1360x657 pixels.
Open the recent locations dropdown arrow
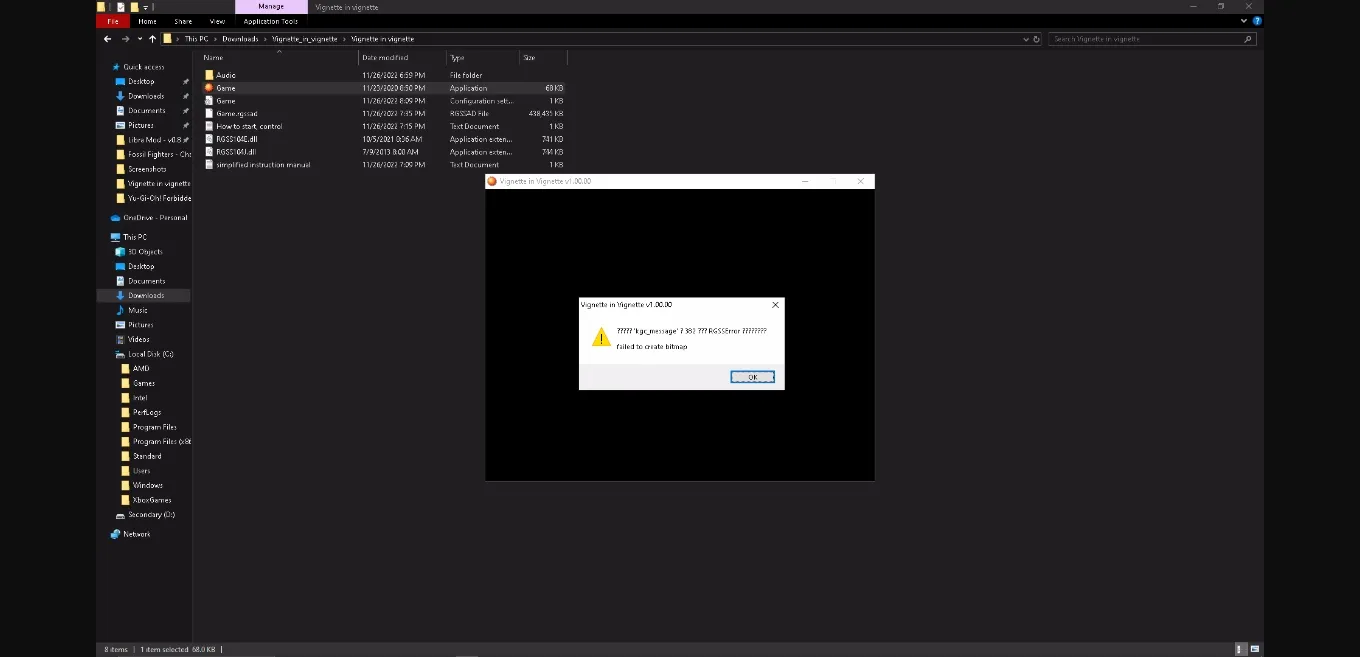tap(139, 39)
